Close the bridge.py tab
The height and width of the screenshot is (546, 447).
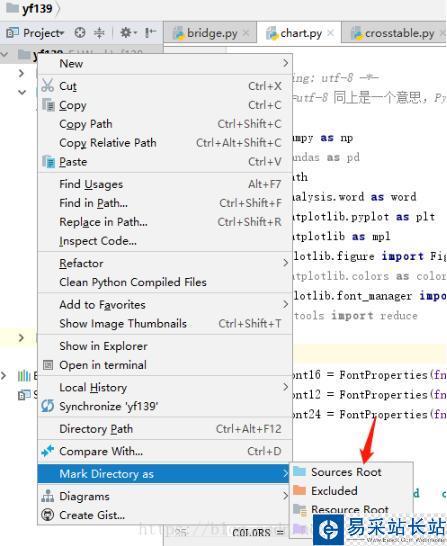point(246,33)
